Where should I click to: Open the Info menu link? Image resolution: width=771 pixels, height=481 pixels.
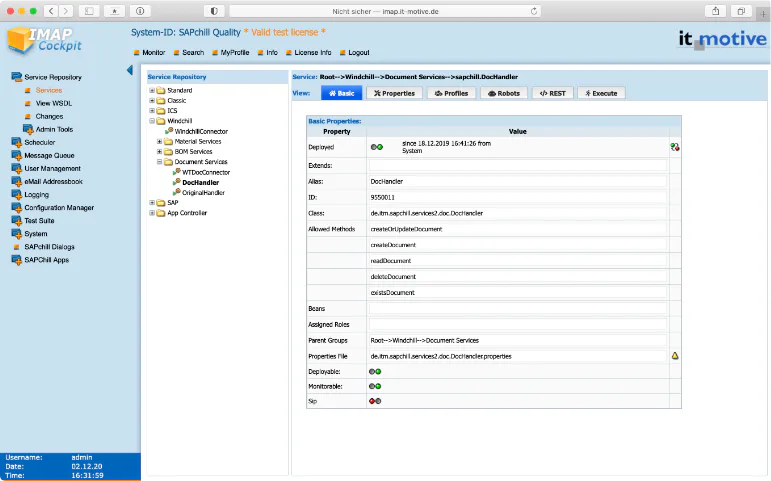272,53
